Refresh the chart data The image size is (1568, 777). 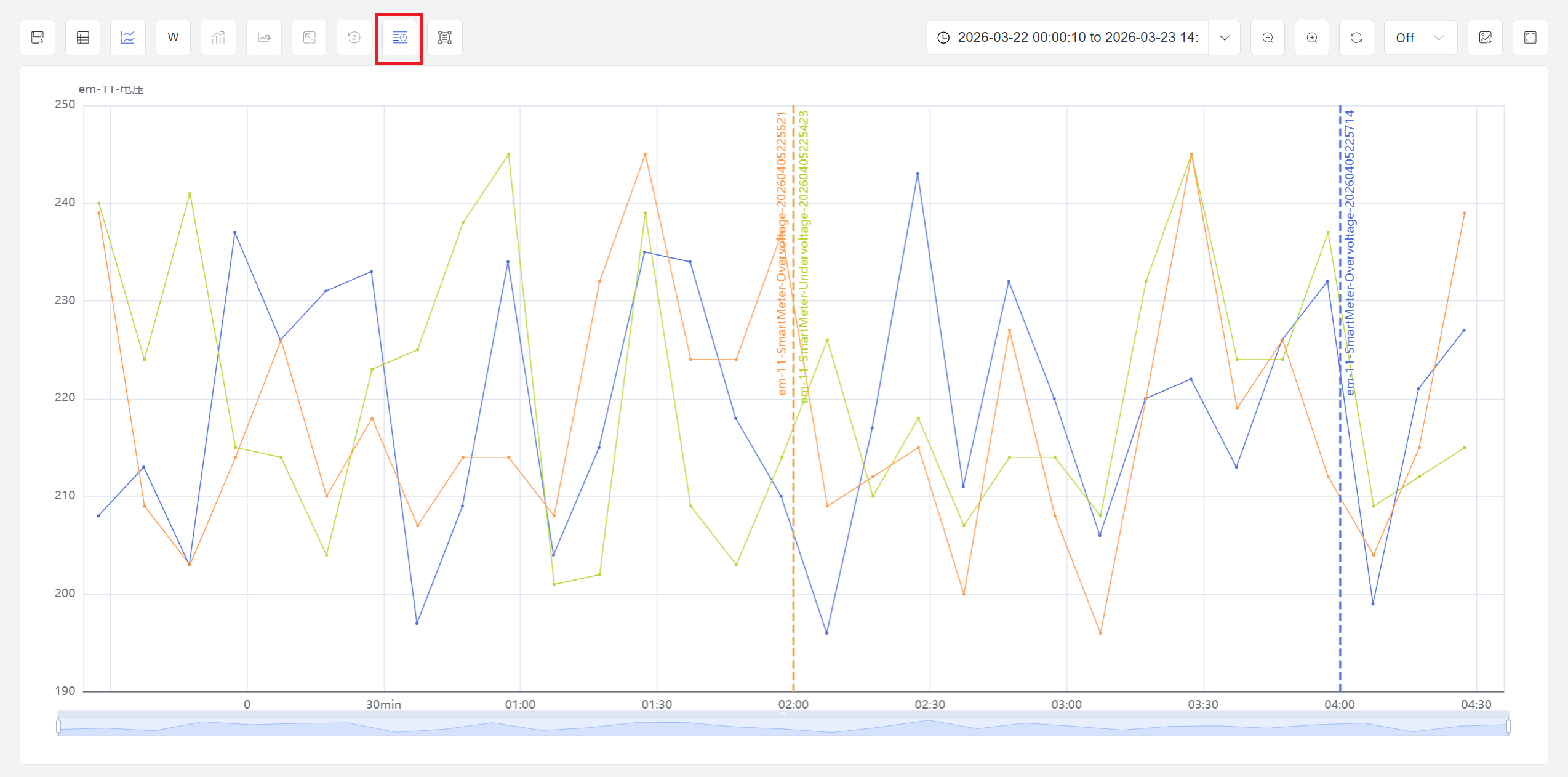[x=1356, y=38]
